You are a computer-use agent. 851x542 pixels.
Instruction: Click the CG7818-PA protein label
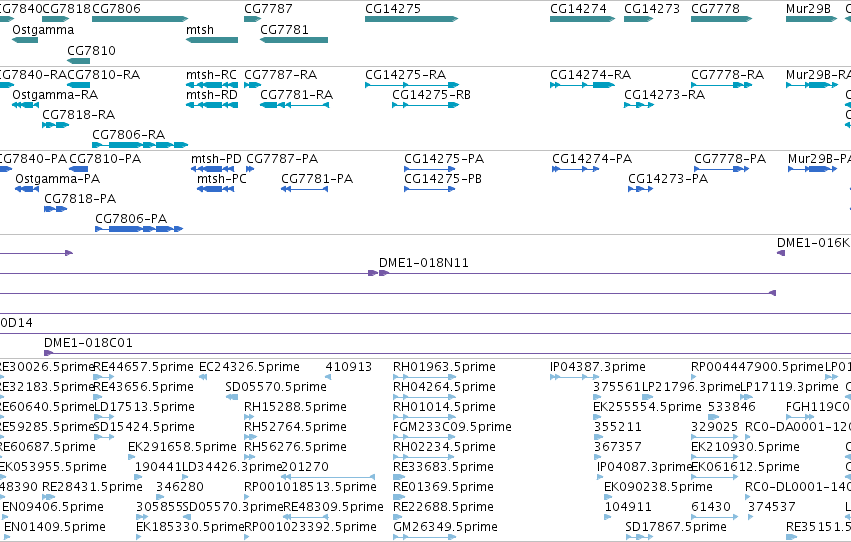(80, 199)
